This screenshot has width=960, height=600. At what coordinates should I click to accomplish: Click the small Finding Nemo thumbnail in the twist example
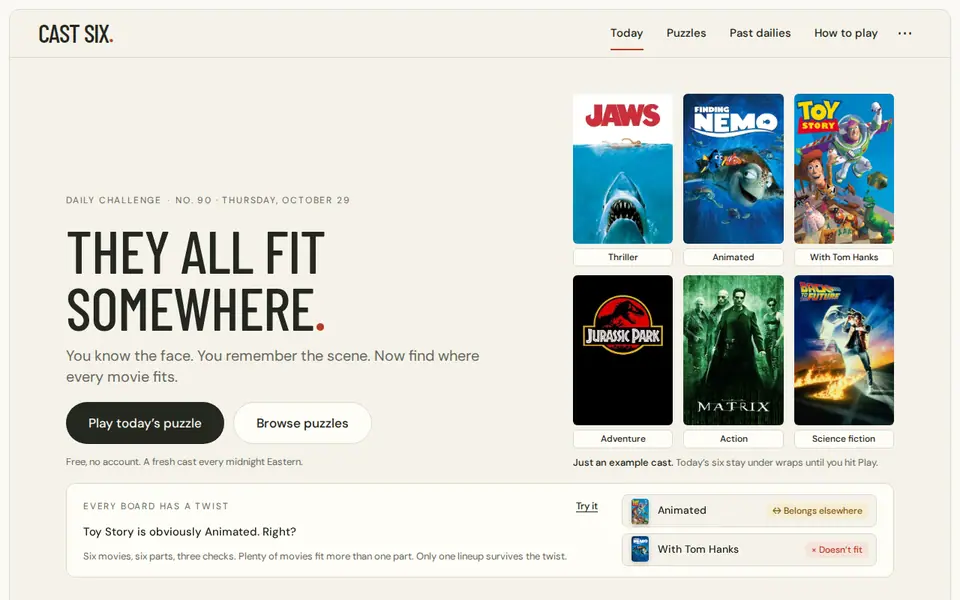640,549
